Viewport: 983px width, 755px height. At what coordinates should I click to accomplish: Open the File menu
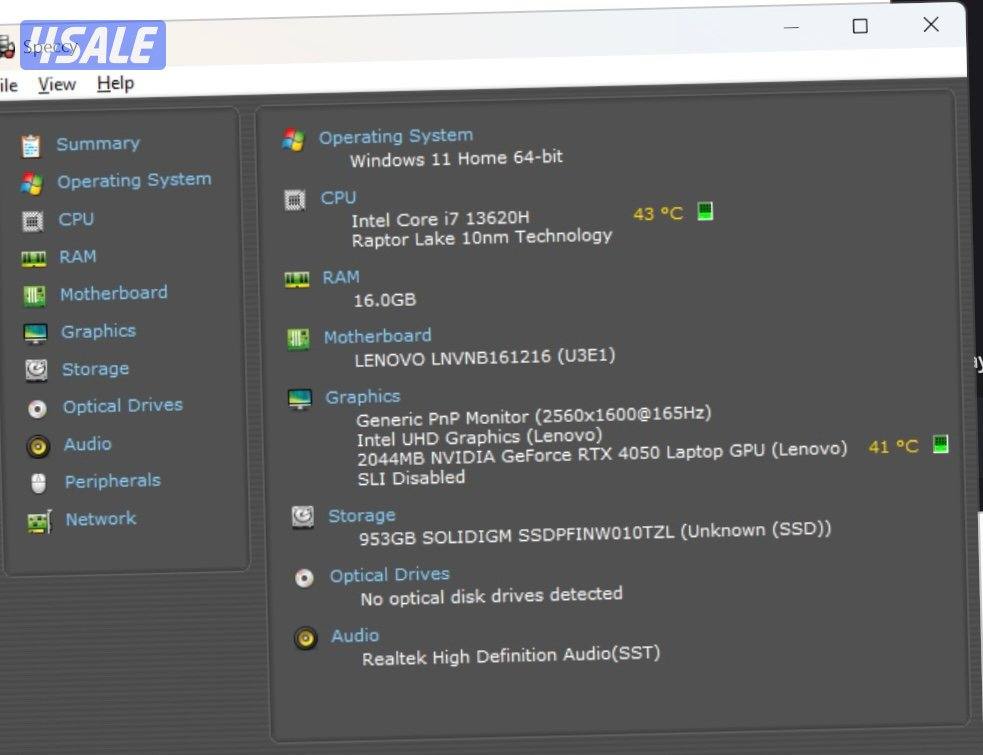point(8,85)
